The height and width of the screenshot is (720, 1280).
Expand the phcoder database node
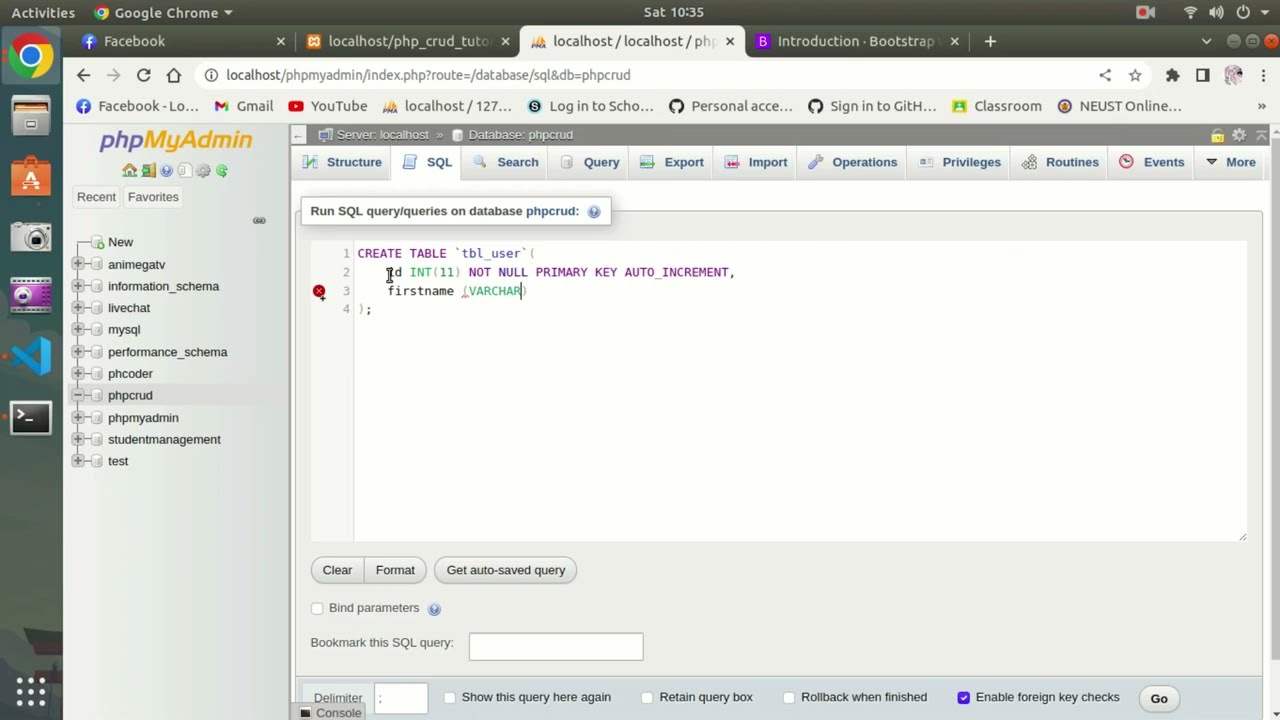point(78,374)
